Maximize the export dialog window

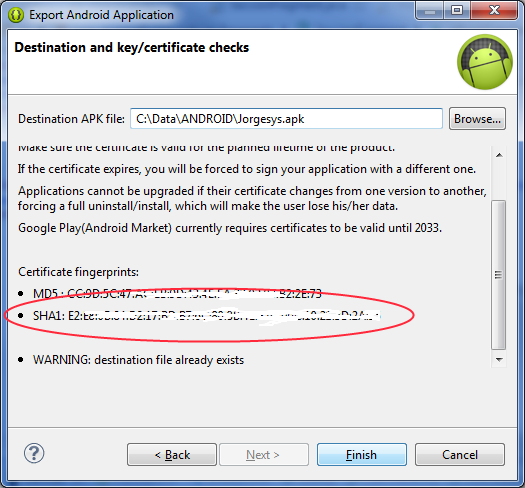click(x=457, y=11)
